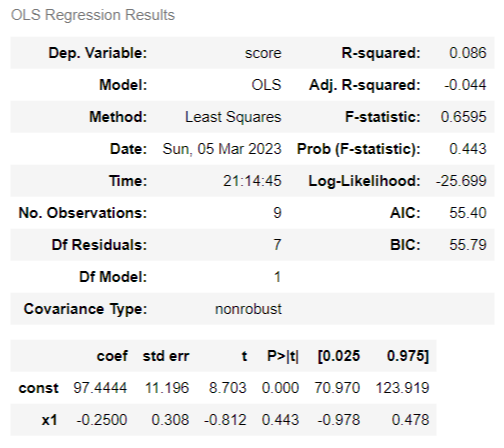This screenshot has width=504, height=448.
Task: Select the const upper bound 123.919
Action: click(x=402, y=388)
